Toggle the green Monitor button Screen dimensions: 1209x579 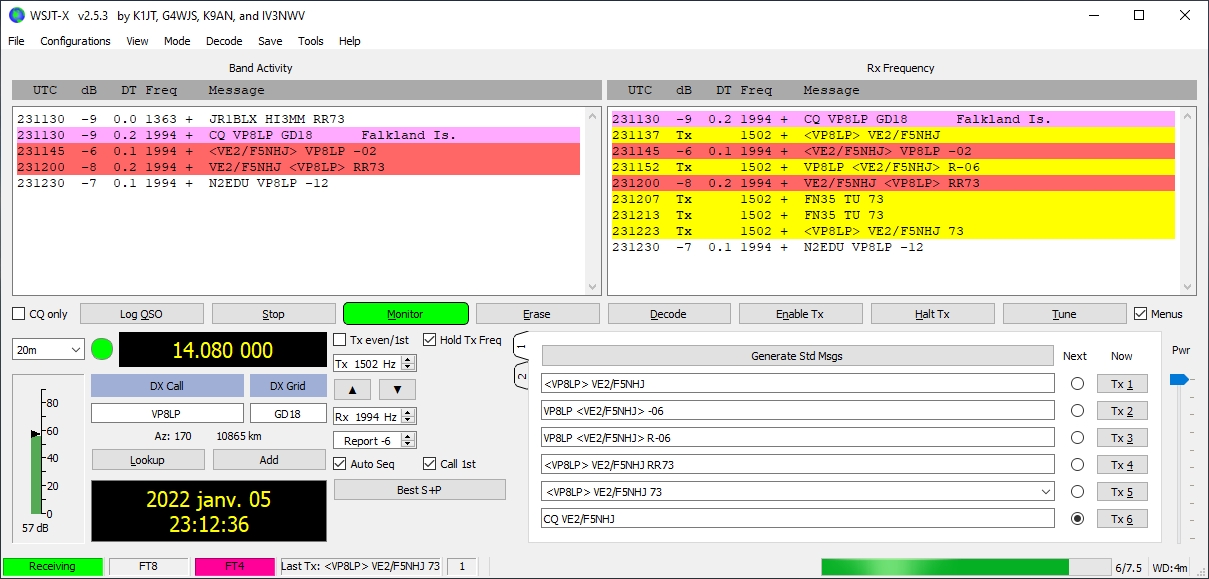pos(406,314)
